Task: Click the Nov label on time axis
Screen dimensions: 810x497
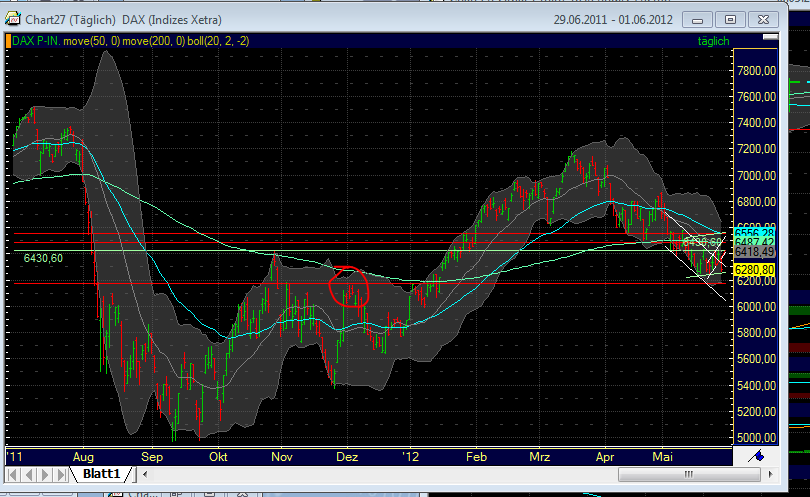Action: [282, 457]
